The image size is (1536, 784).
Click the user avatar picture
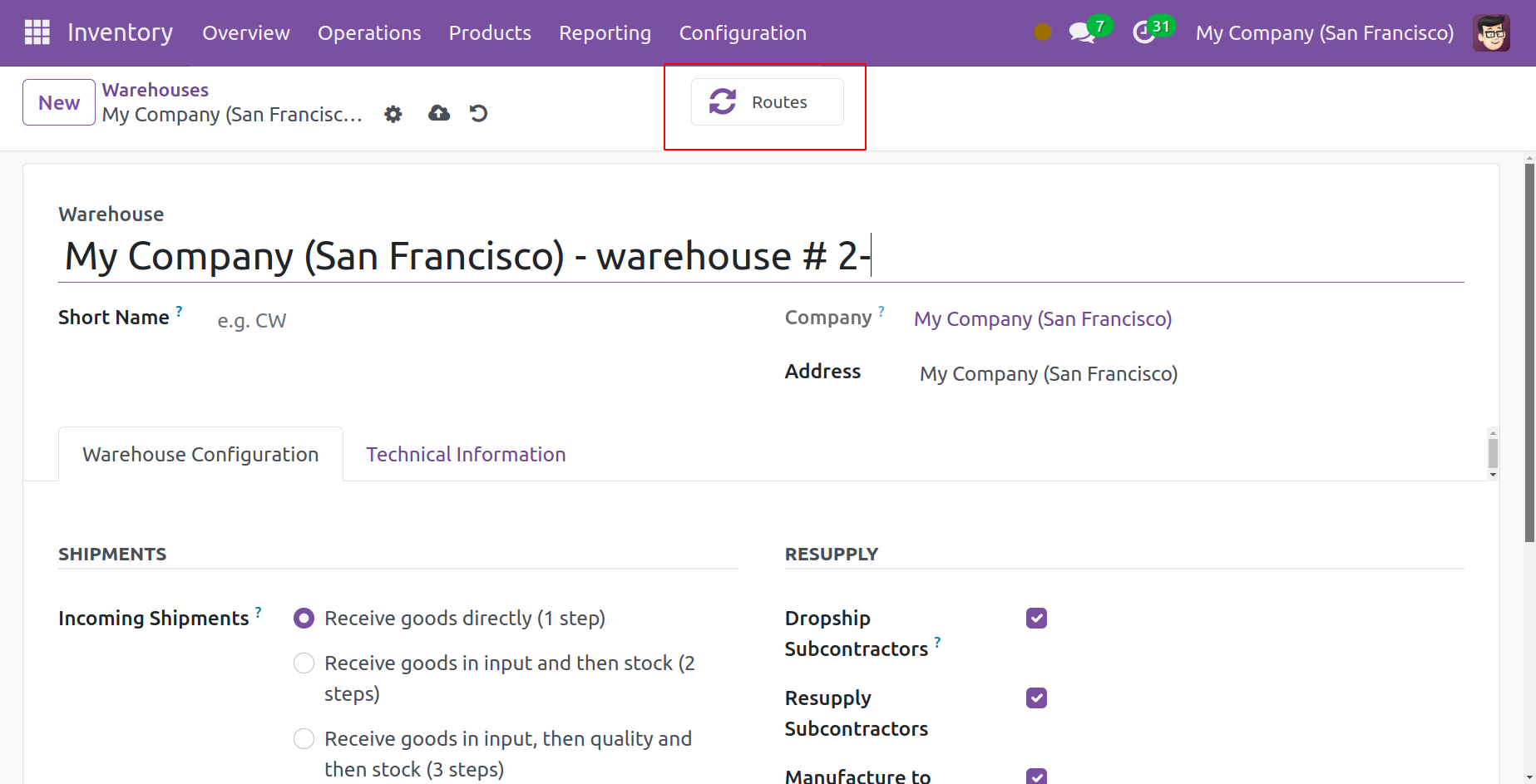1491,33
